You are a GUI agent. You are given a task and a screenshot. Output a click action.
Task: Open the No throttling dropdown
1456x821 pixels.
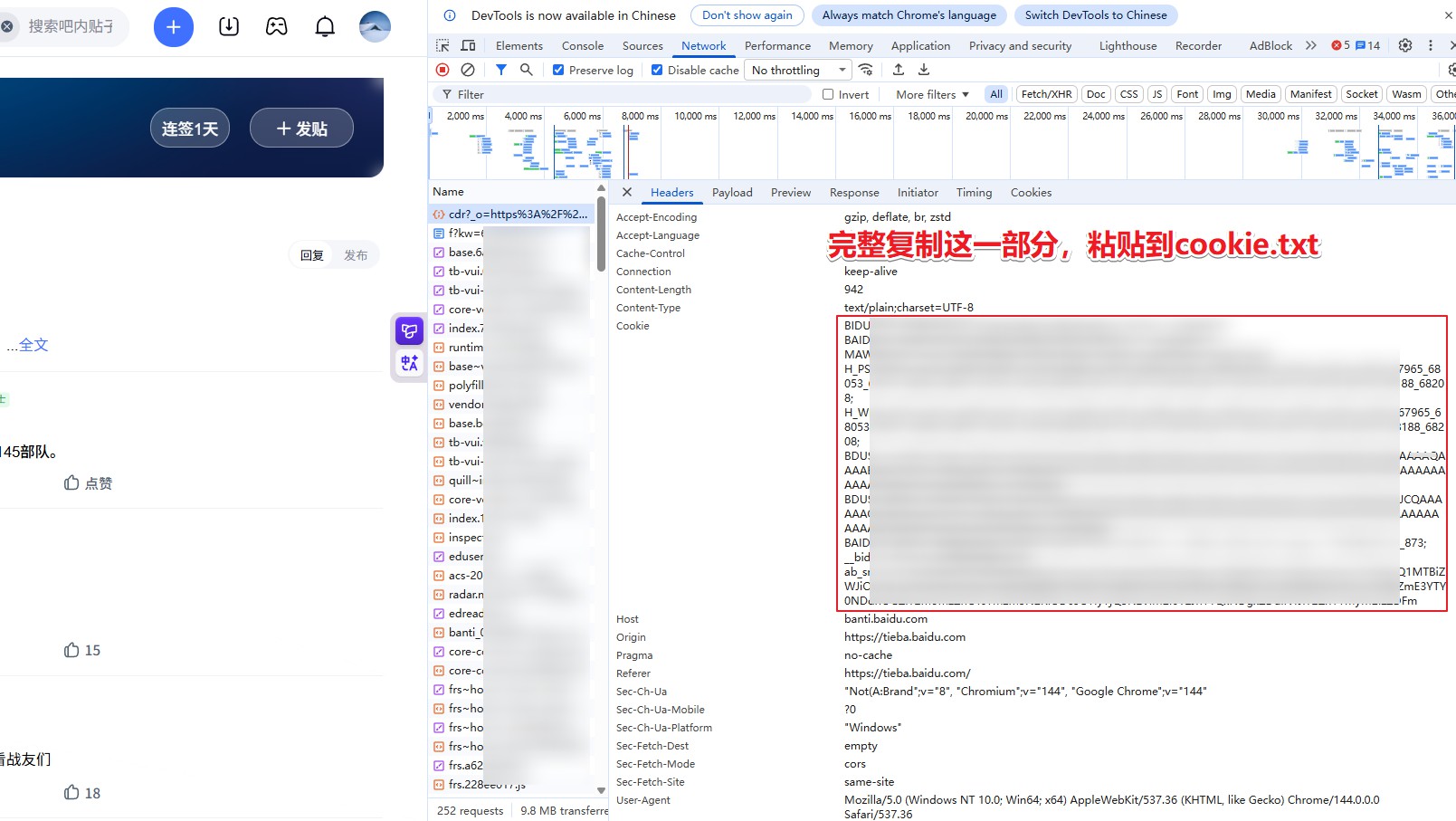tap(797, 70)
